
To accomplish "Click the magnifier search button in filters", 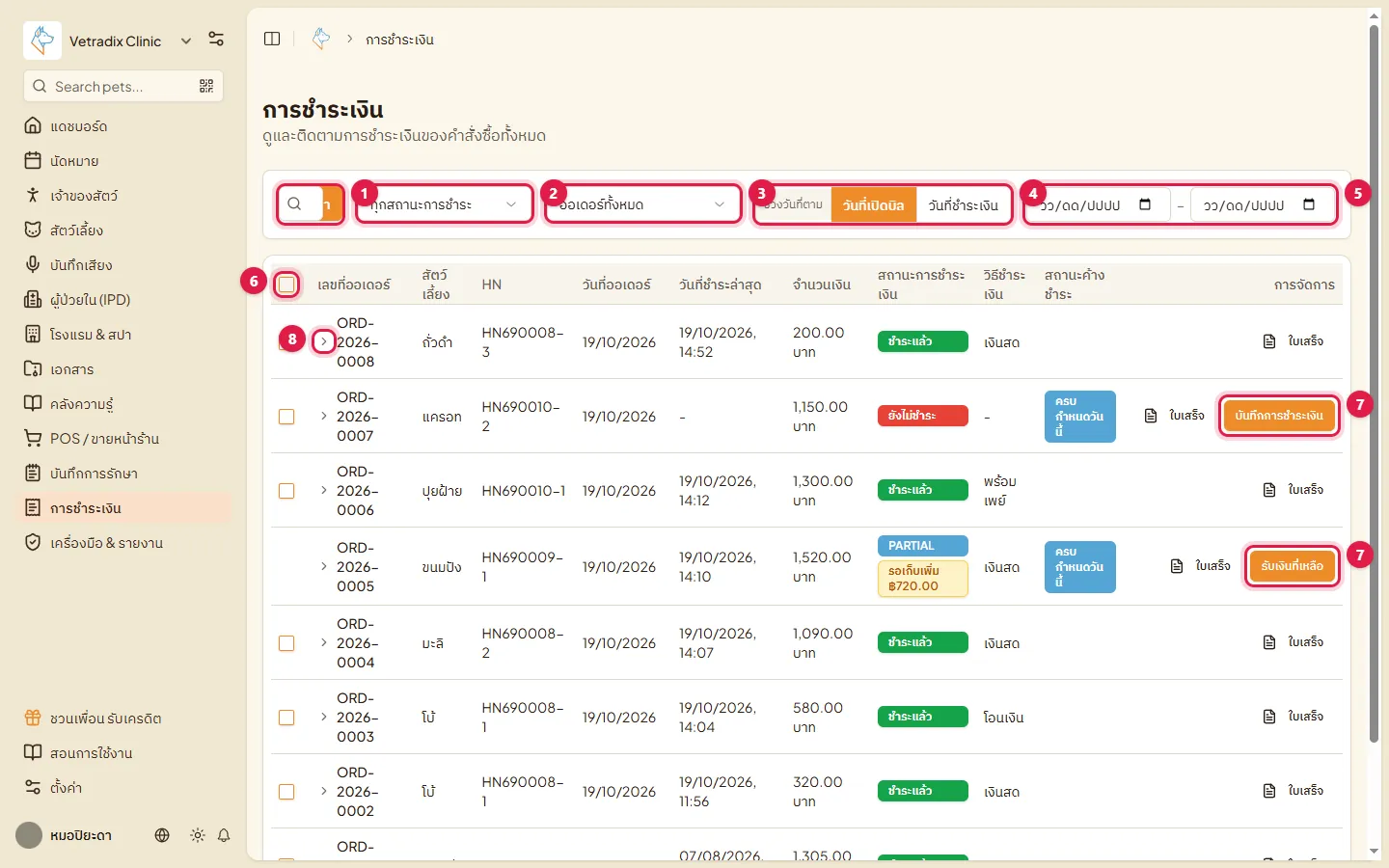I will click(294, 204).
